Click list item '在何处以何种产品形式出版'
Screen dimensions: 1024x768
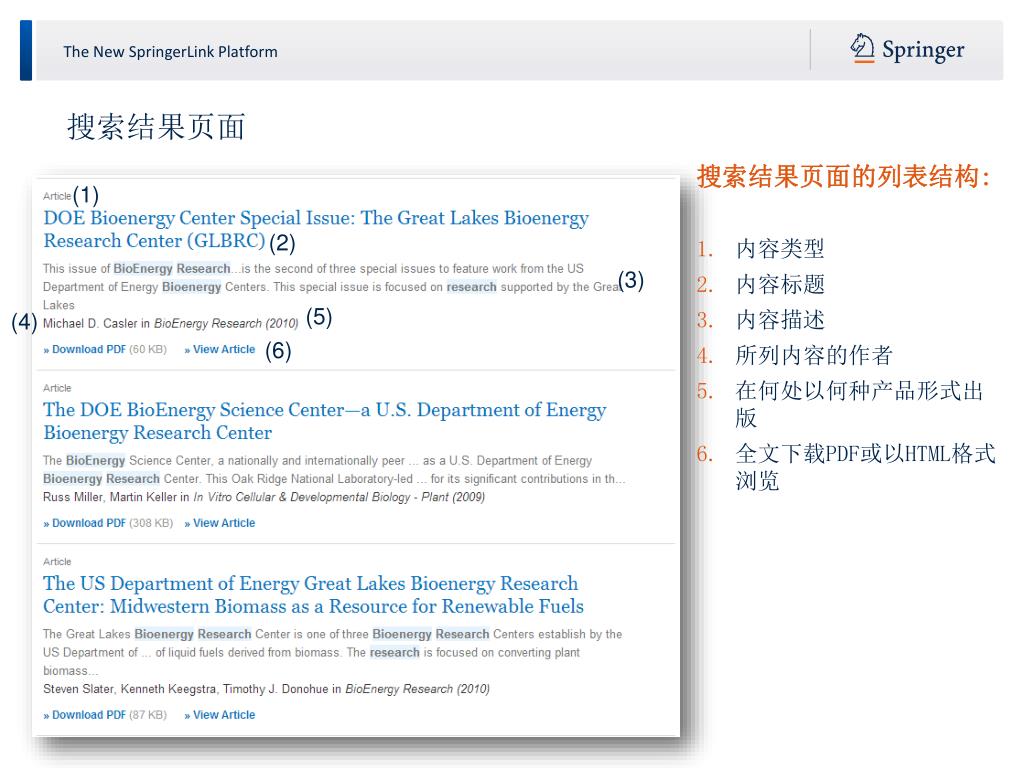point(859,404)
